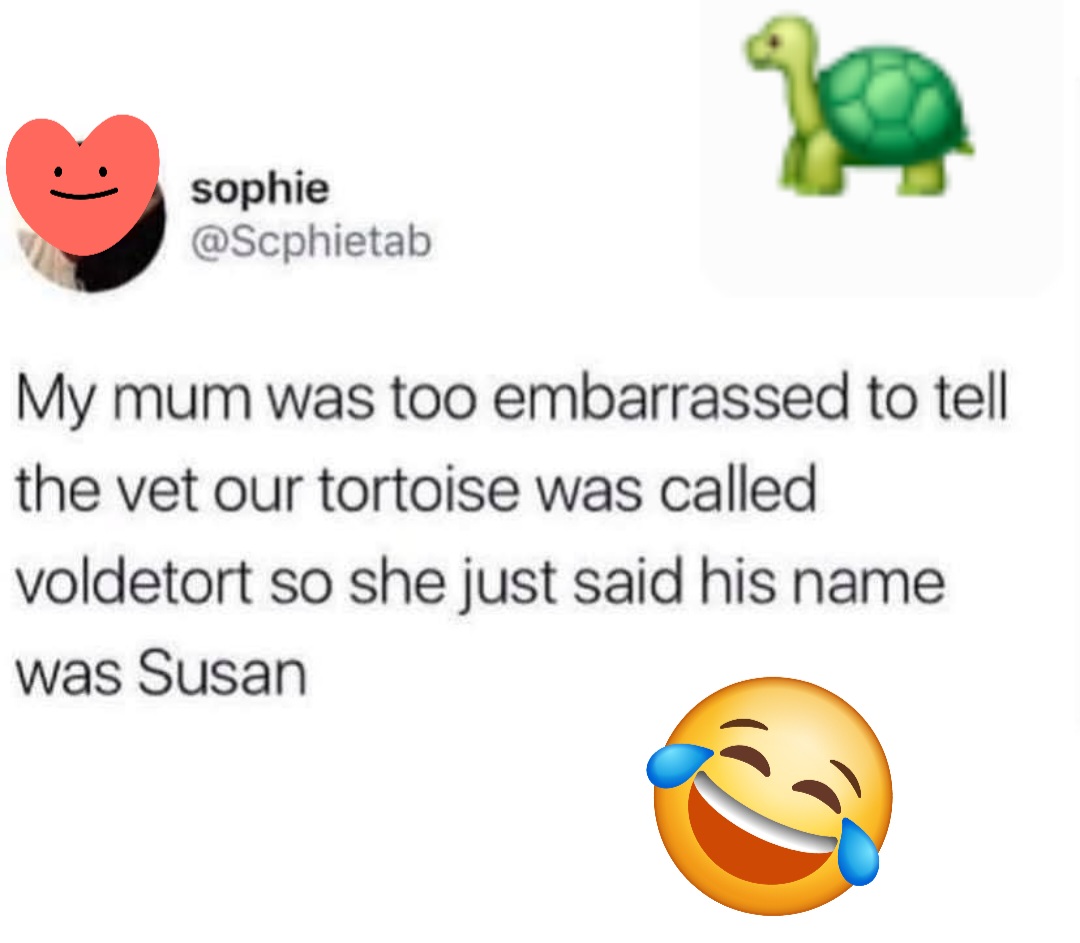Click the smile on the heart sticker
The height and width of the screenshot is (943, 1080).
pos(84,193)
